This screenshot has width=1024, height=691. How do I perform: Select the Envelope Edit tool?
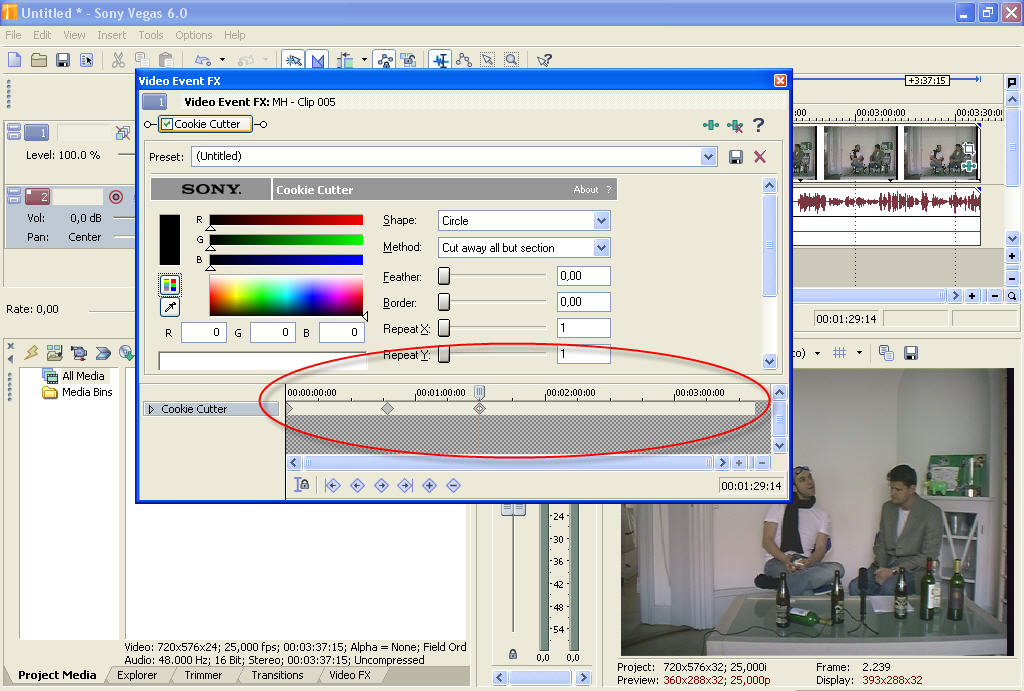464,60
